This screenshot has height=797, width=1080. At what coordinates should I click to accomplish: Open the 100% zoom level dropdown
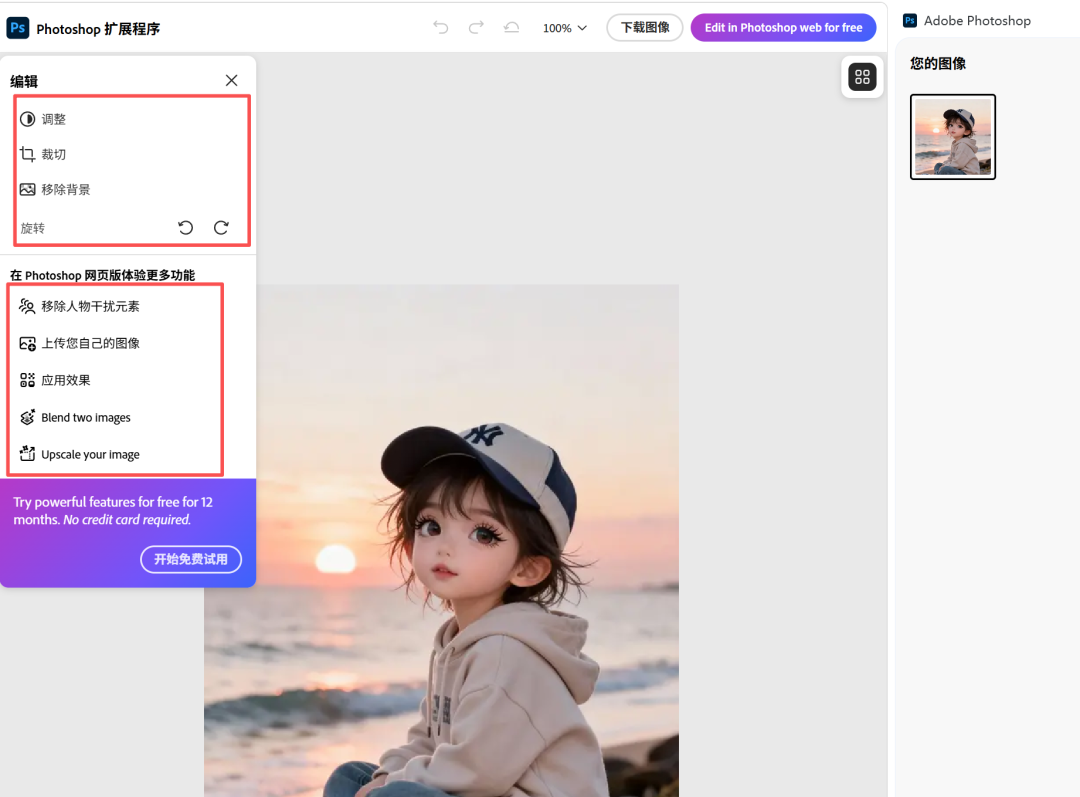(563, 28)
